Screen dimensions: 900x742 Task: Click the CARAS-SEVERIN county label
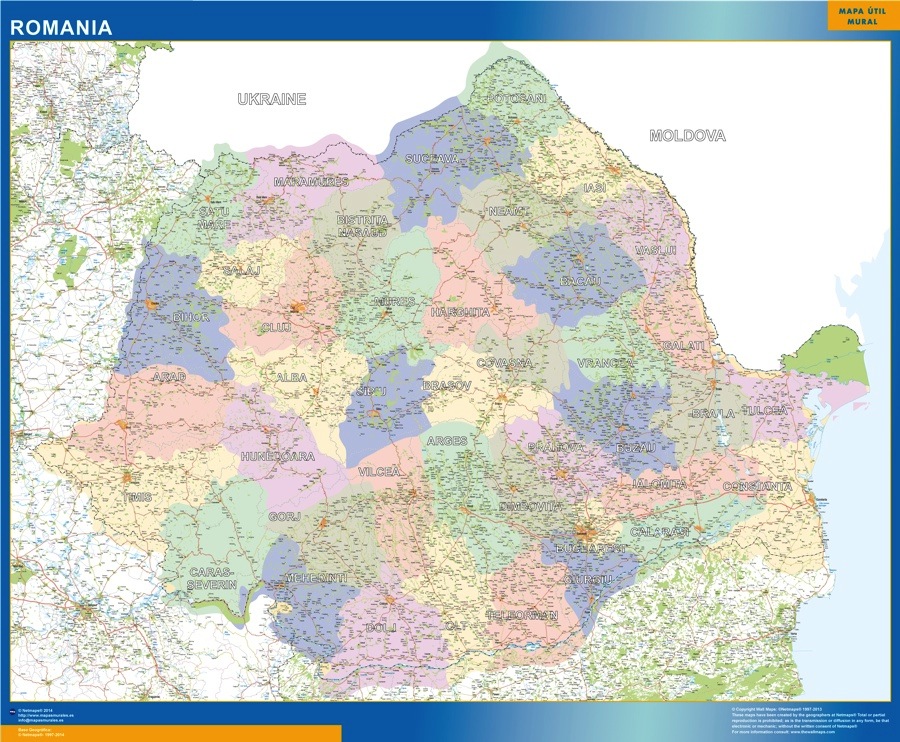click(213, 578)
